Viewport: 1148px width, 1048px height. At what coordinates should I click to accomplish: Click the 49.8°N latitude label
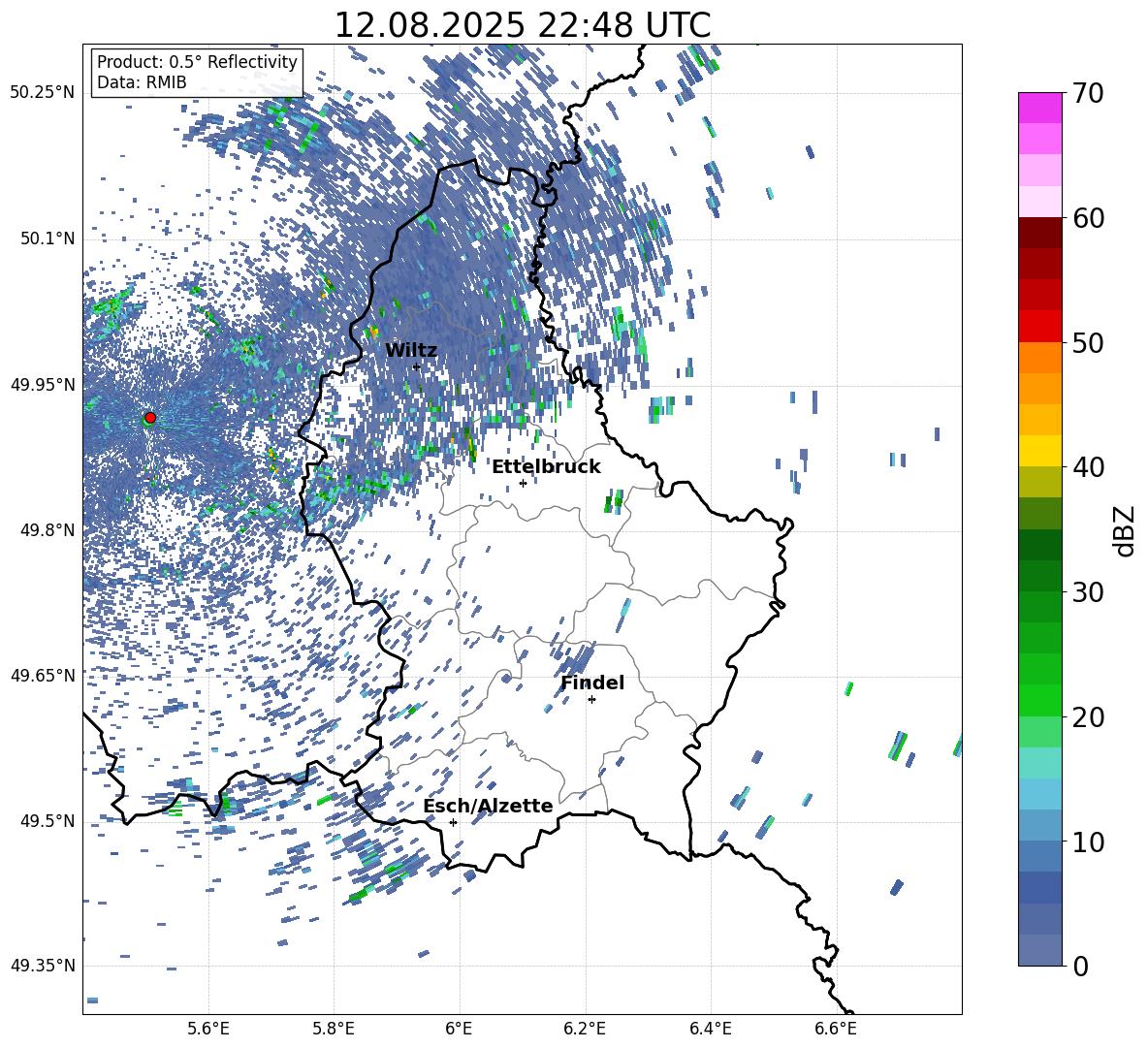(x=47, y=530)
